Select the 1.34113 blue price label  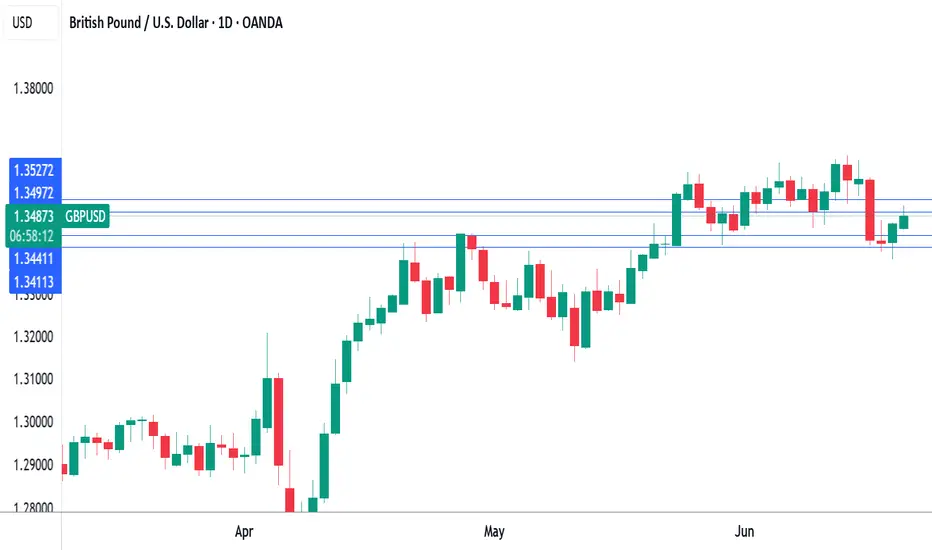pyautogui.click(x=35, y=282)
